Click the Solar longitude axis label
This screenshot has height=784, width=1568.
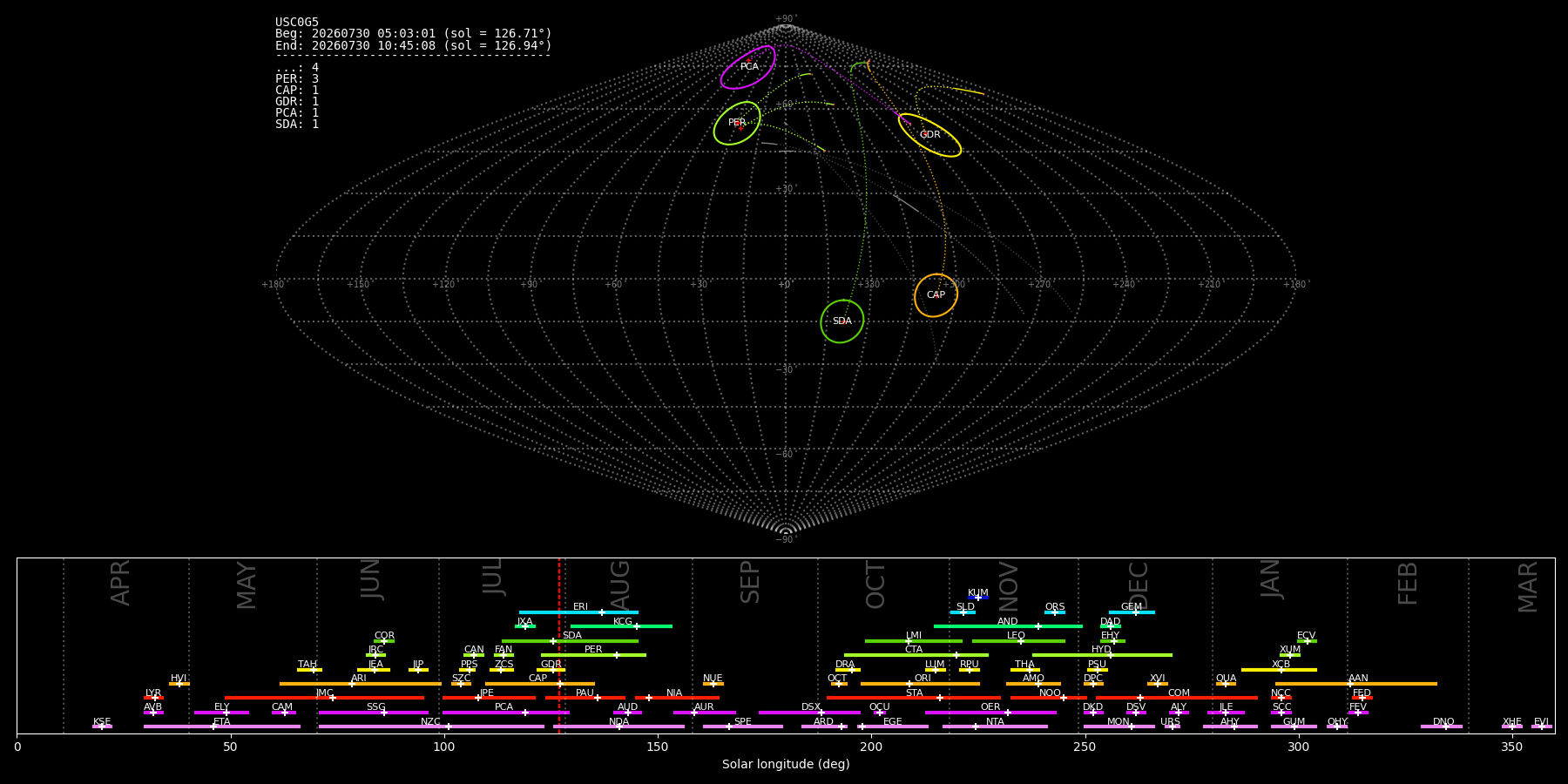786,764
